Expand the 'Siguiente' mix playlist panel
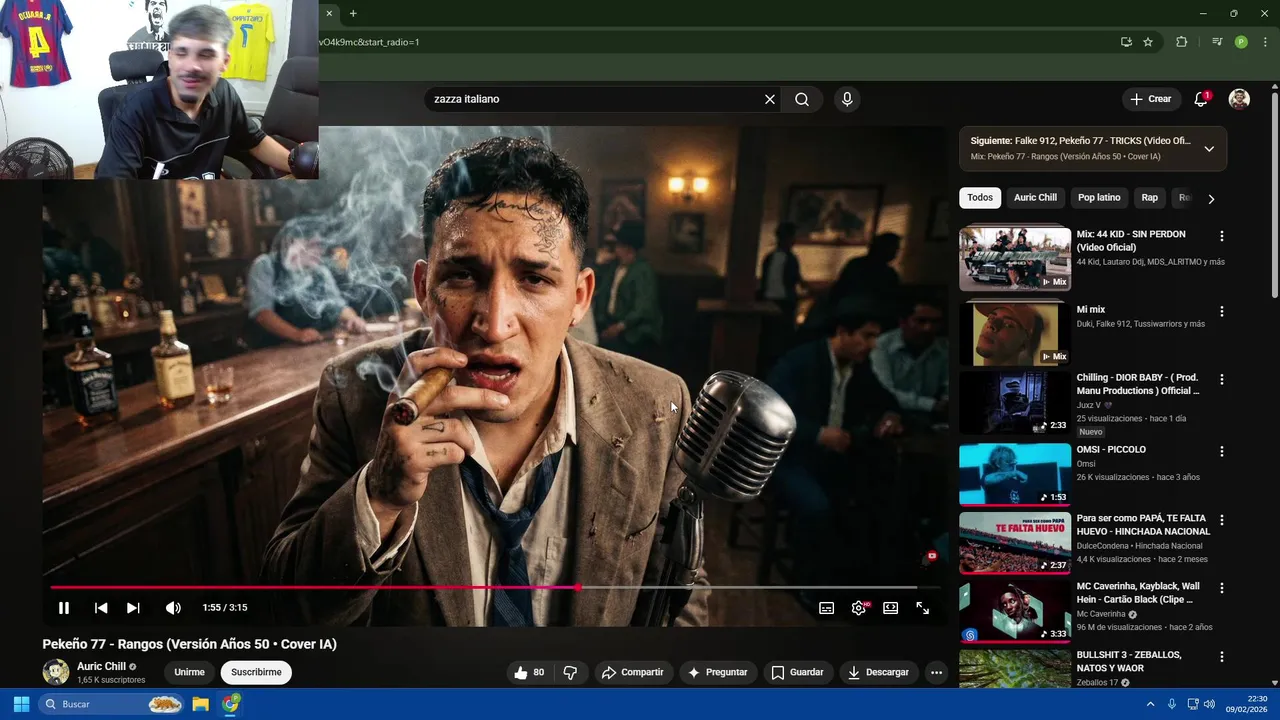Viewport: 1280px width, 720px height. pos(1209,149)
